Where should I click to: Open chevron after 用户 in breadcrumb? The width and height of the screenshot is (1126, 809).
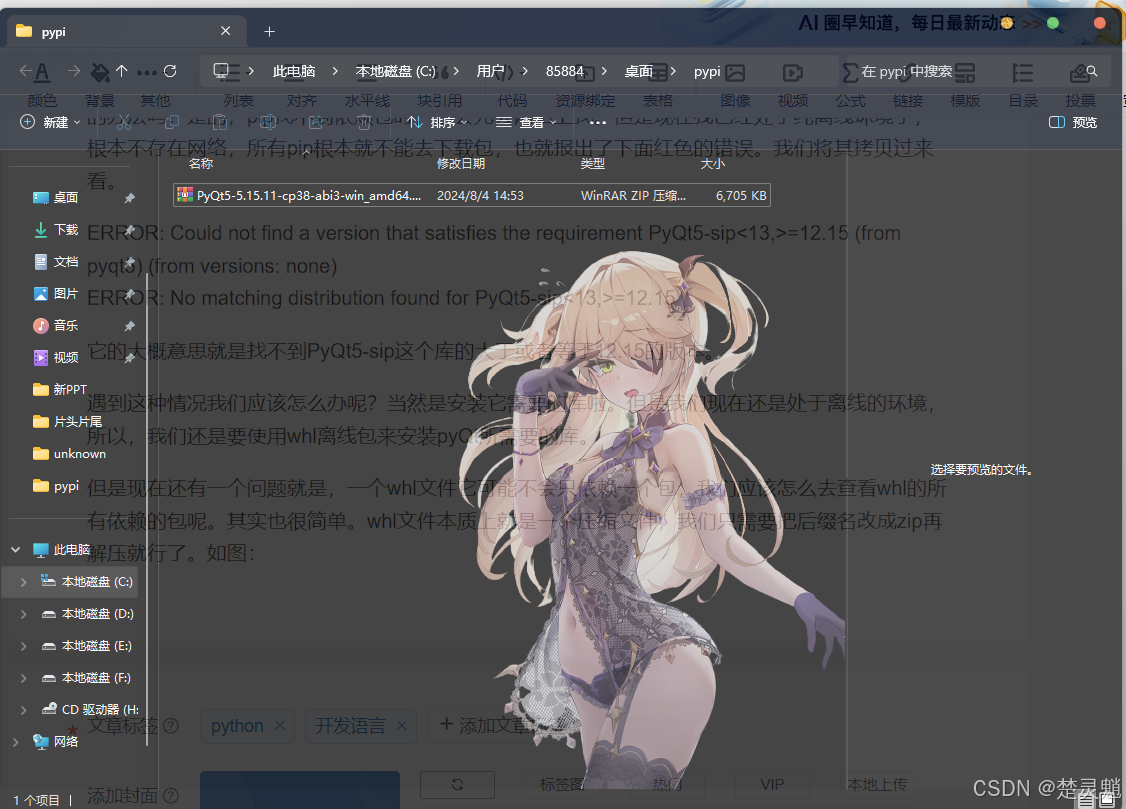pos(525,71)
